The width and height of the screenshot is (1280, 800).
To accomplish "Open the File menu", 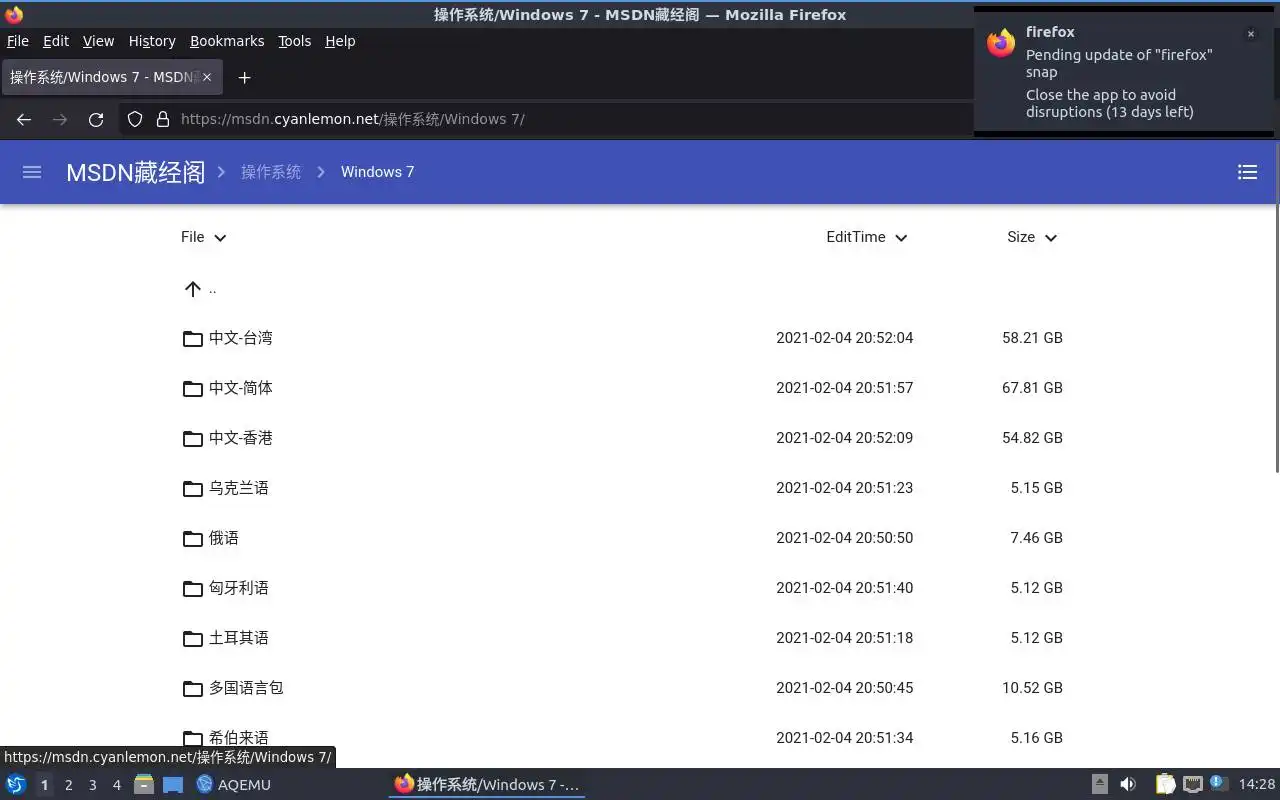I will [18, 41].
